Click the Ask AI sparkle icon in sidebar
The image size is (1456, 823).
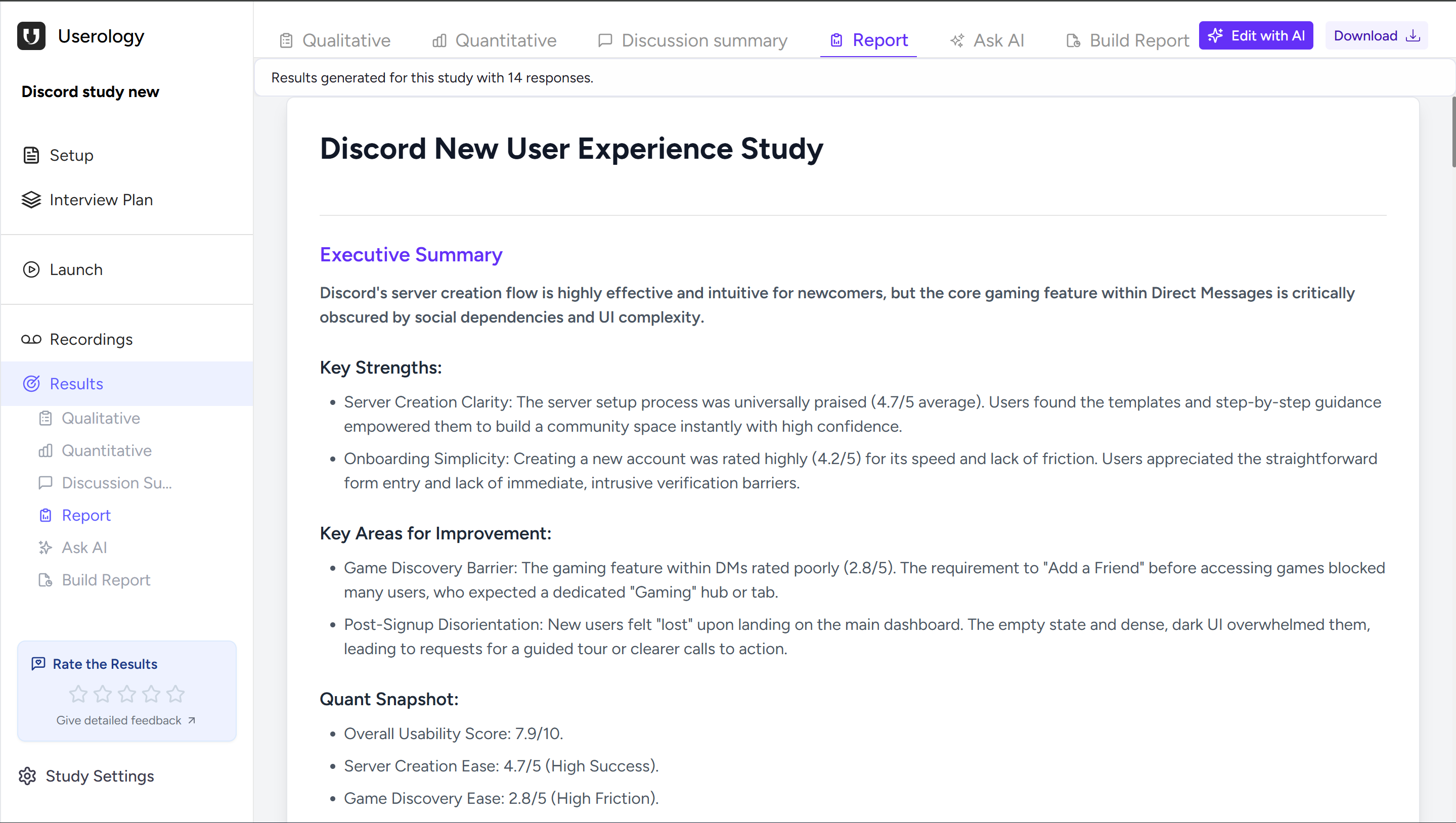(45, 547)
